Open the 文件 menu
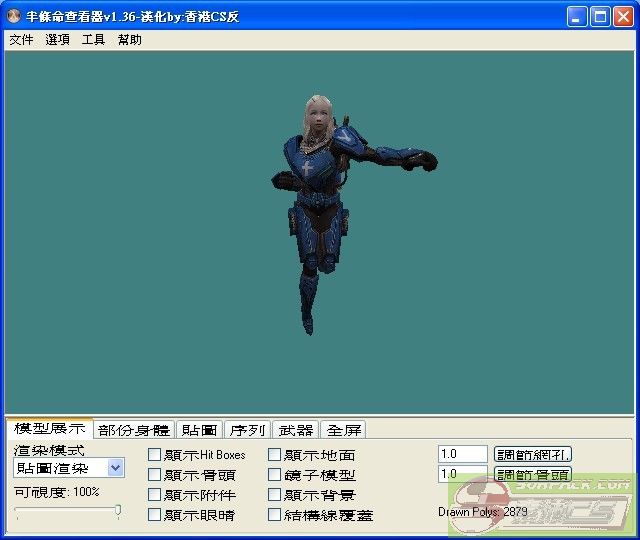Viewport: 640px width, 540px height. point(21,40)
